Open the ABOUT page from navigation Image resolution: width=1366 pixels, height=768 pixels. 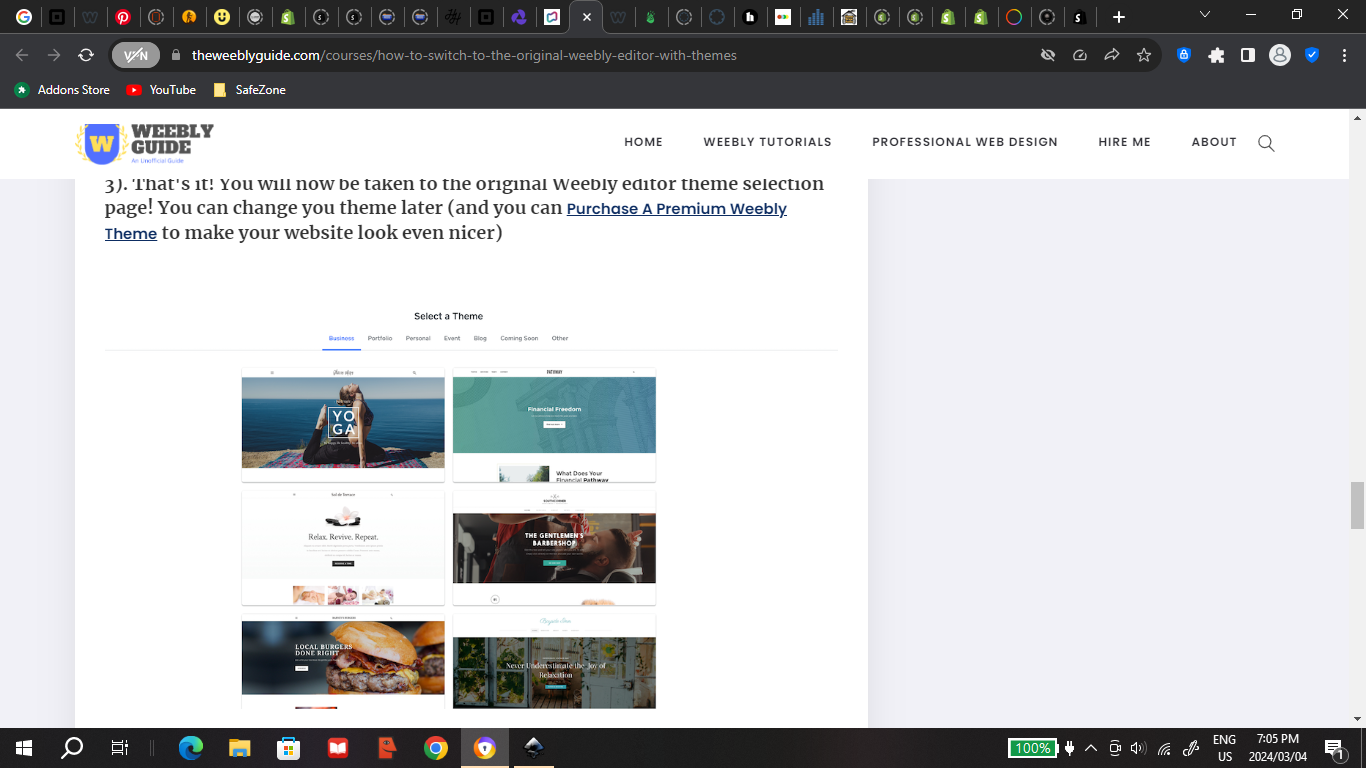(1214, 142)
